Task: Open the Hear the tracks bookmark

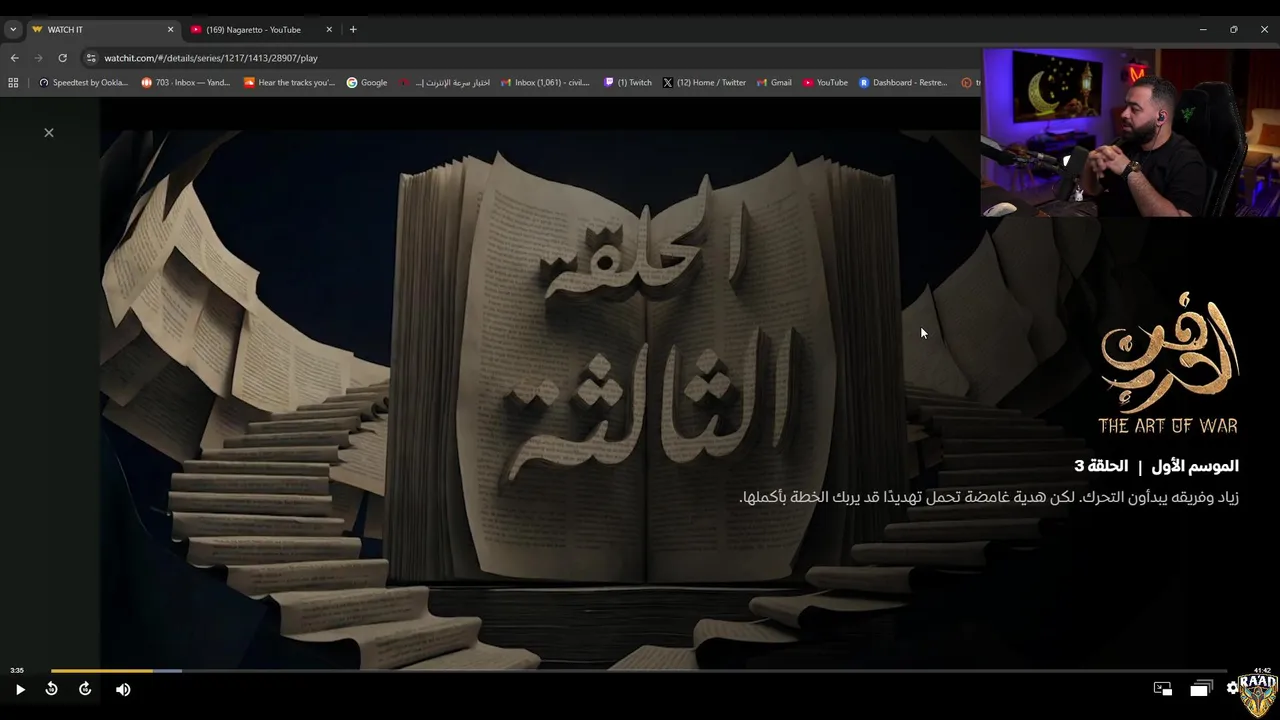Action: 290,83
